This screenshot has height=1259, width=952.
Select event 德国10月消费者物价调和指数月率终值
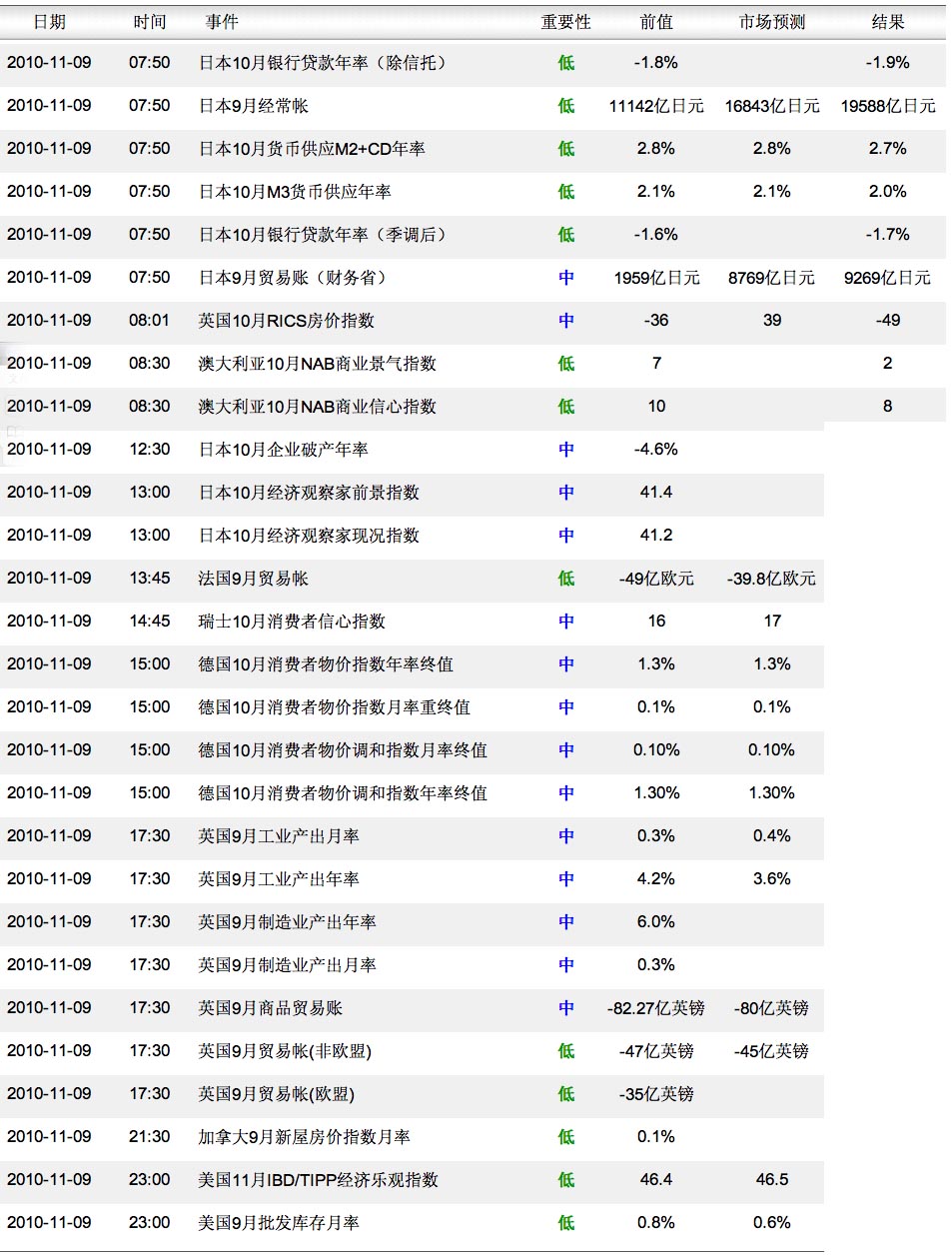(x=343, y=750)
